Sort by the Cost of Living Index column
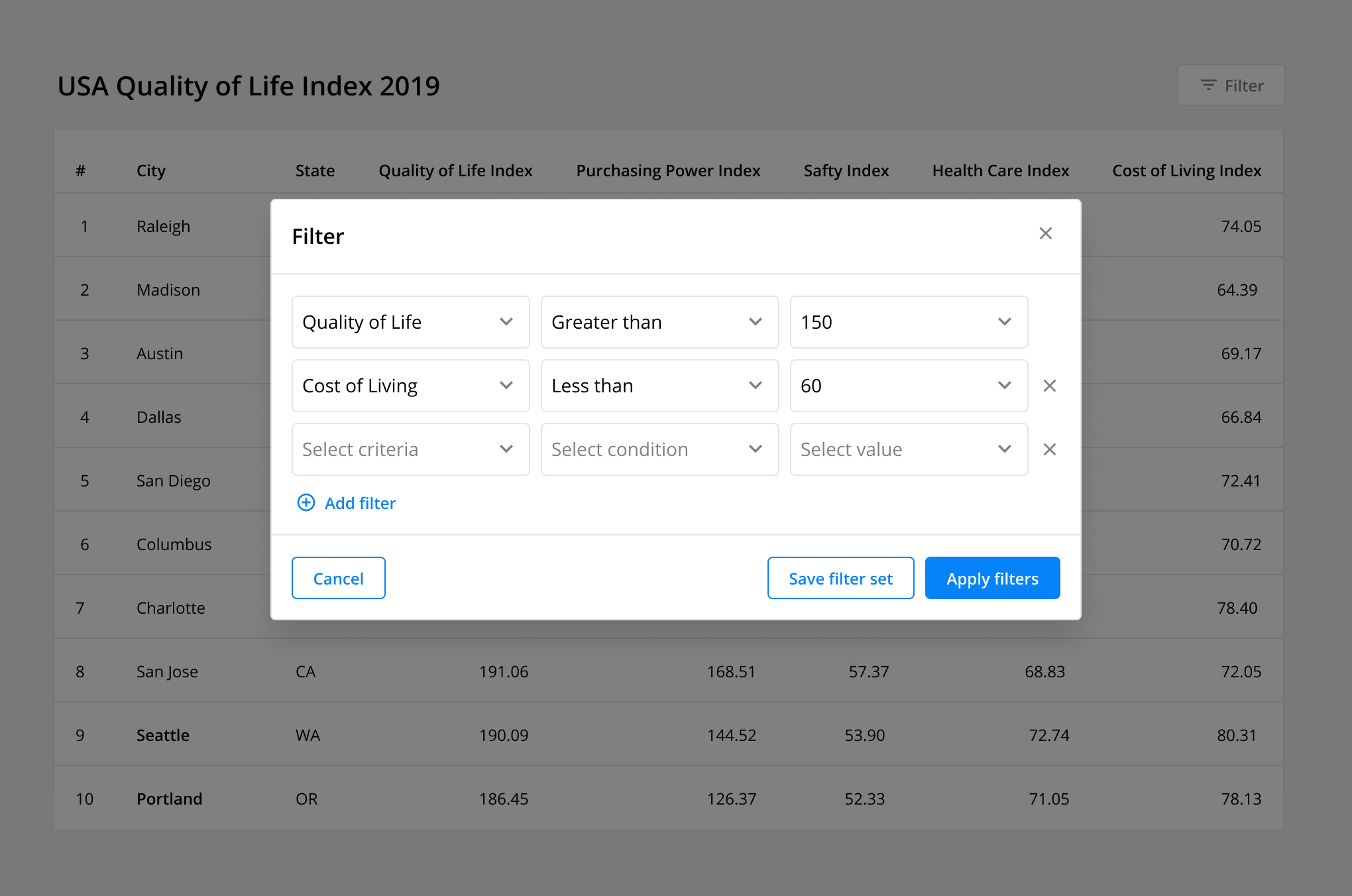Screen dimensions: 1352x896 (1186, 170)
